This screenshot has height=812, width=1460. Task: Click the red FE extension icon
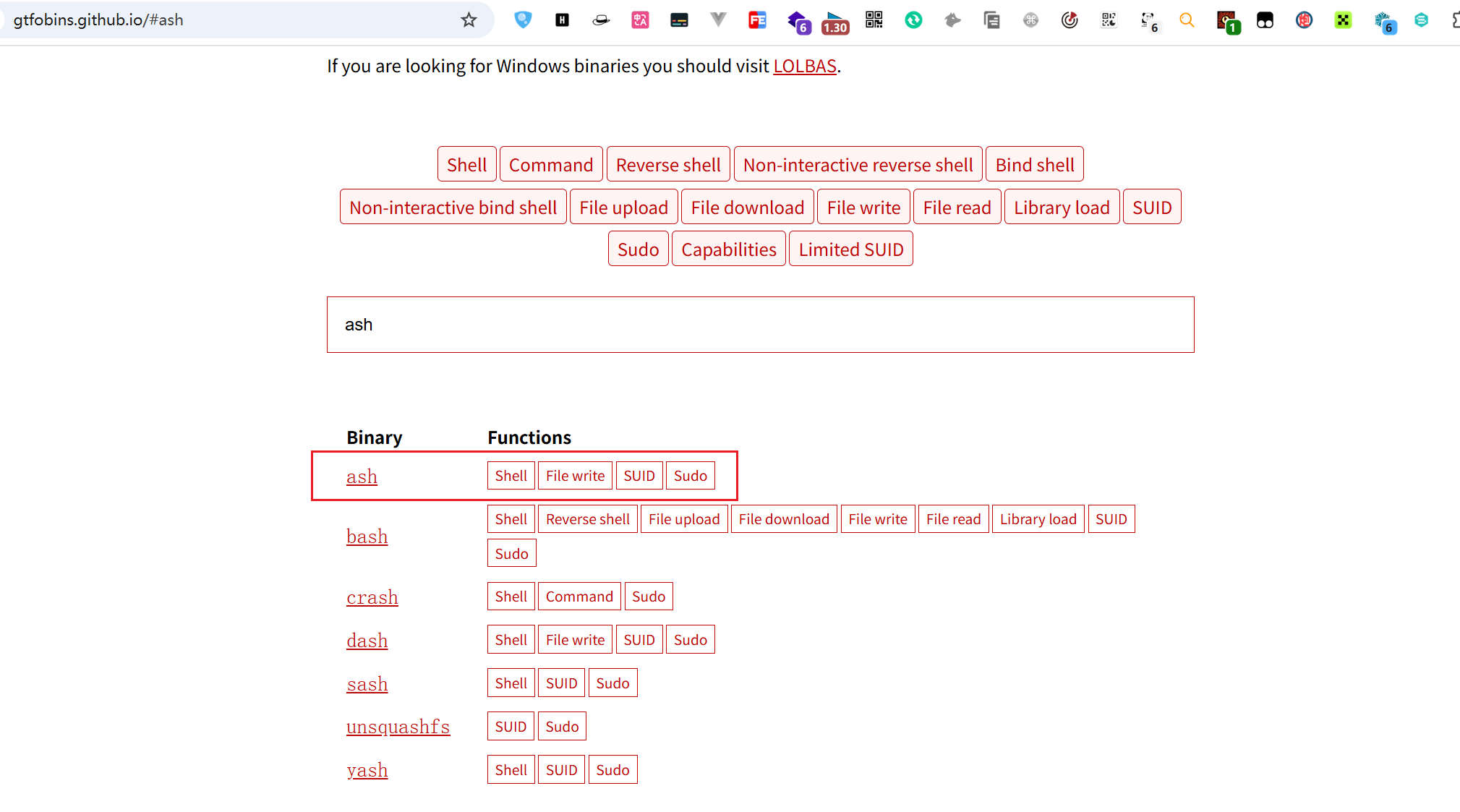tap(757, 20)
